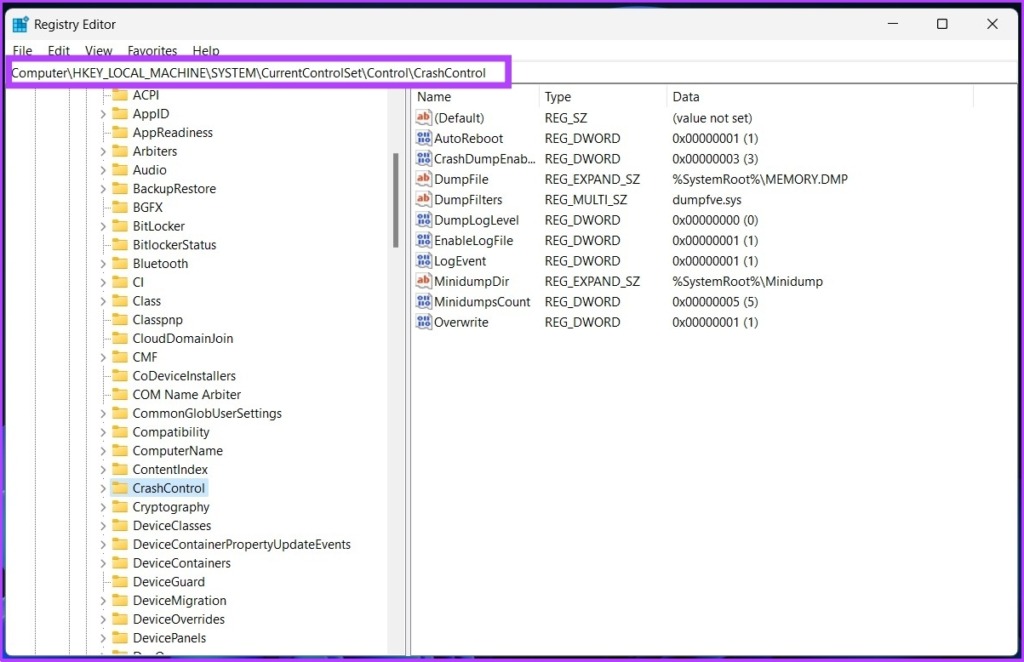The height and width of the screenshot is (662, 1024).
Task: Click the %SystemRoot%\Minidump data value
Action: [x=747, y=281]
